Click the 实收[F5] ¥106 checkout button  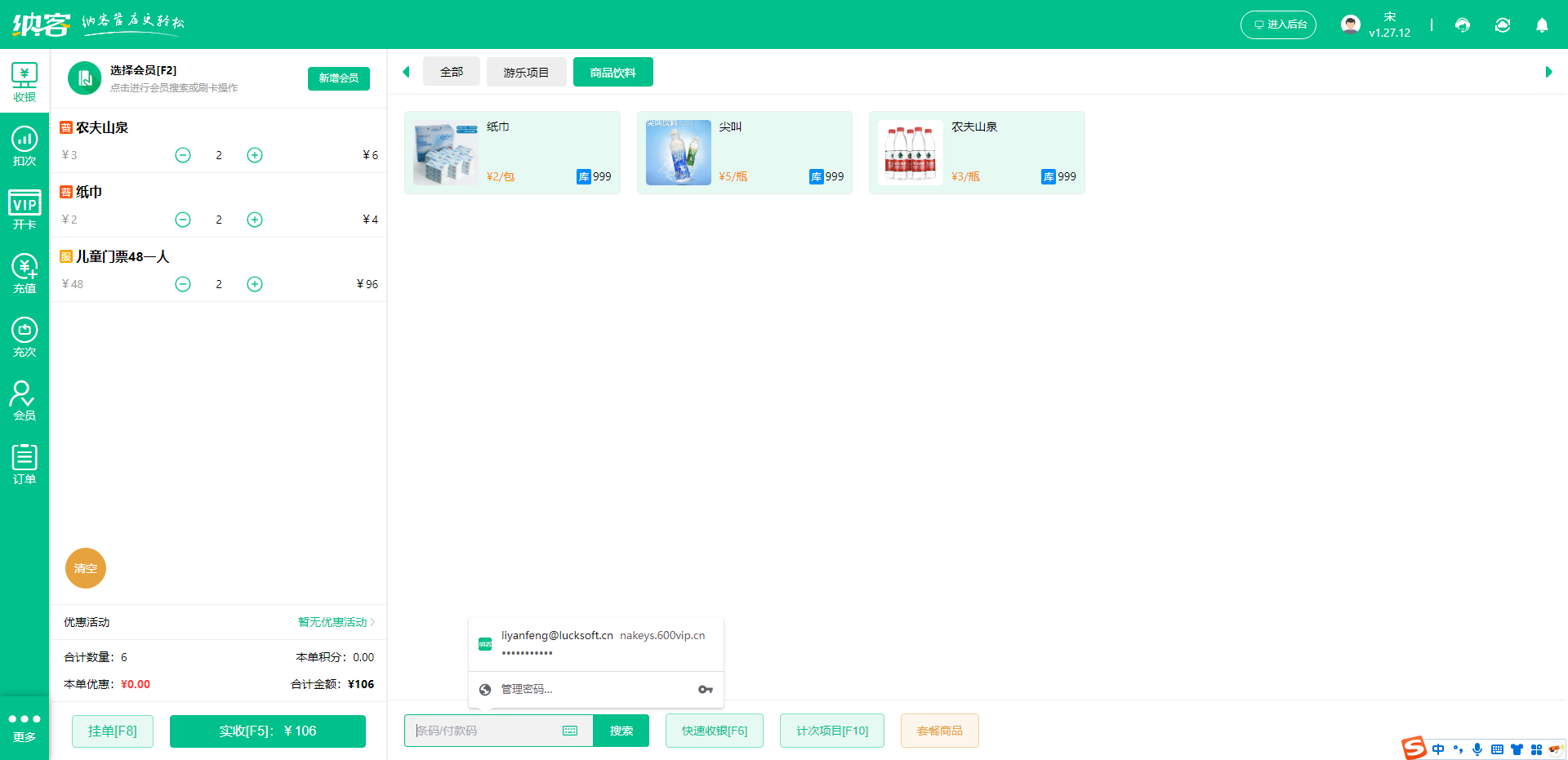point(267,731)
